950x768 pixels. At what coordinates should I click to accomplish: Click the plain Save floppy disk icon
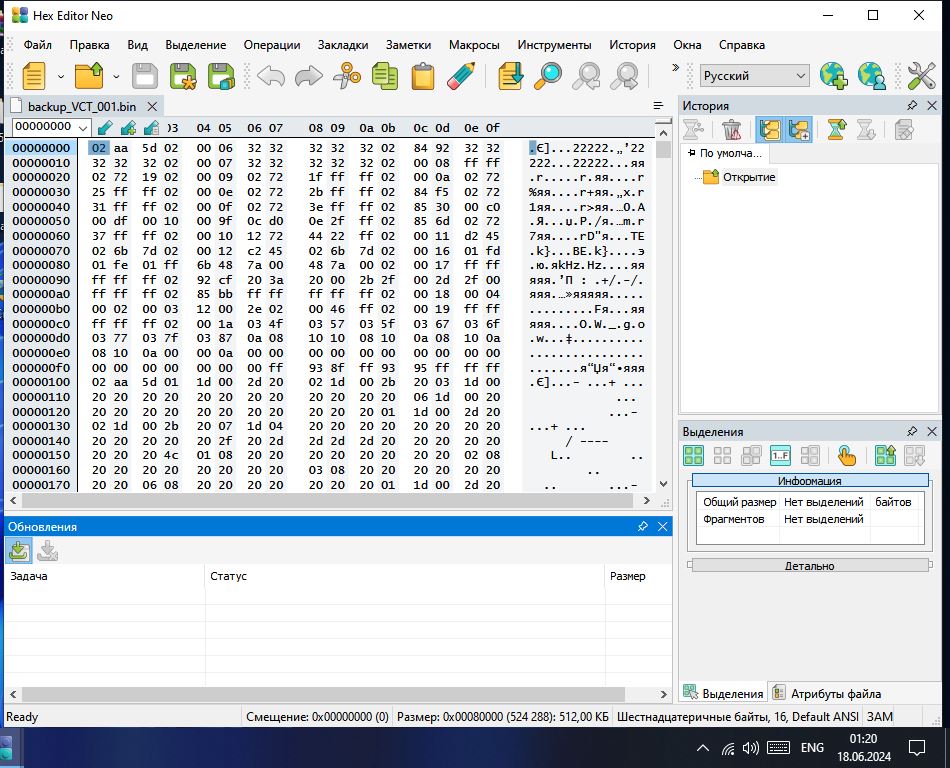click(x=145, y=76)
